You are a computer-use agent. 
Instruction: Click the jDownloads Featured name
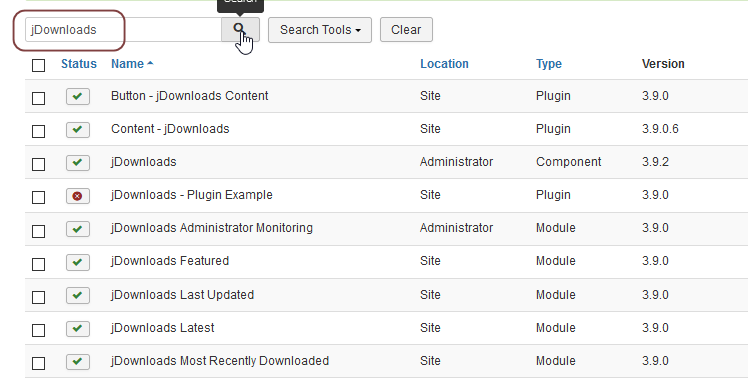[x=170, y=261]
